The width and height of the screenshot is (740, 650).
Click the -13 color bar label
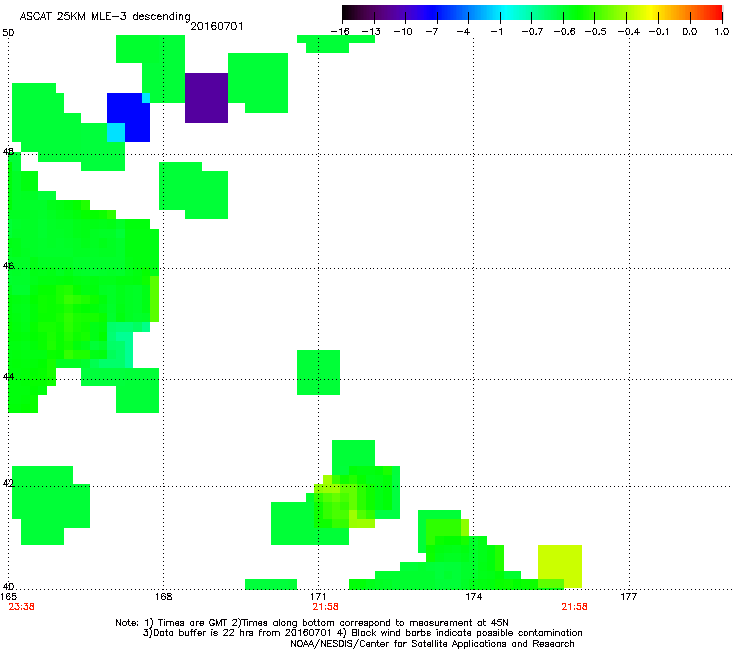tap(371, 32)
